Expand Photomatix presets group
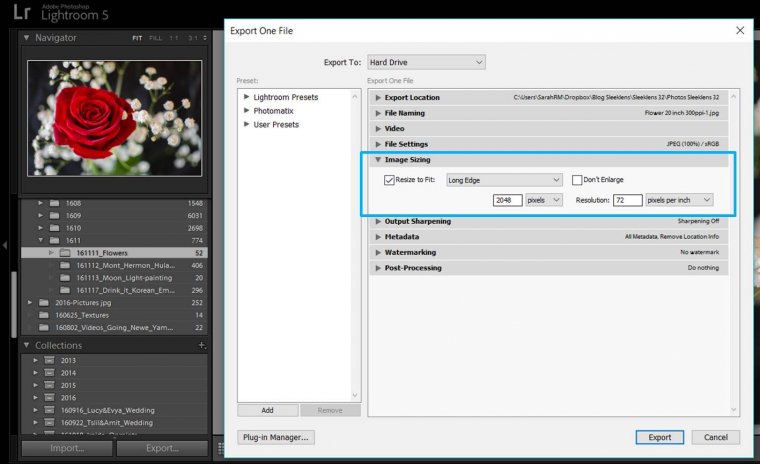Viewport: 760px width, 464px height. click(x=246, y=111)
